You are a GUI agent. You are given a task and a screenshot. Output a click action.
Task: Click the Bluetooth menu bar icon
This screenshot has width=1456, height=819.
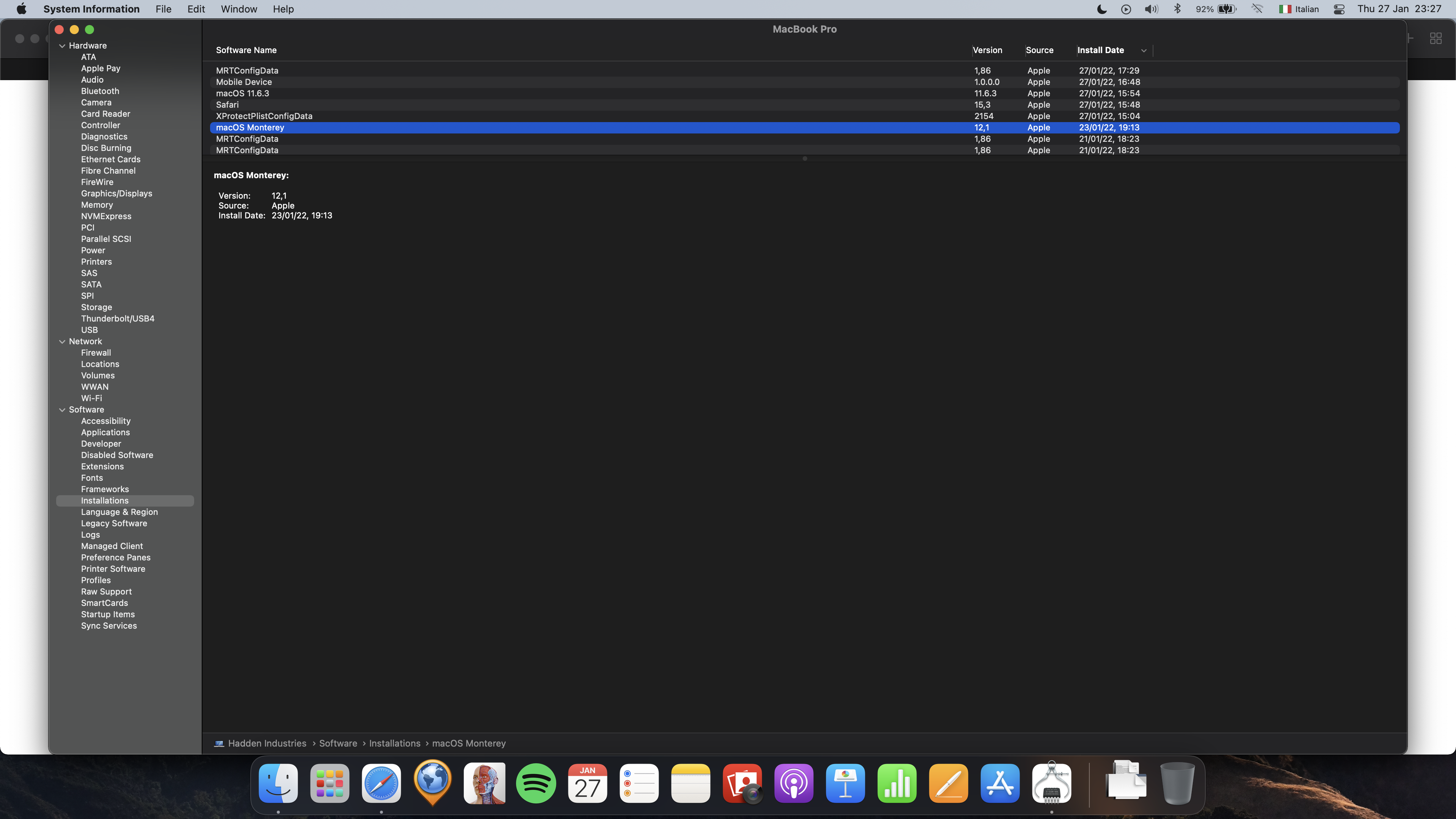point(1177,9)
